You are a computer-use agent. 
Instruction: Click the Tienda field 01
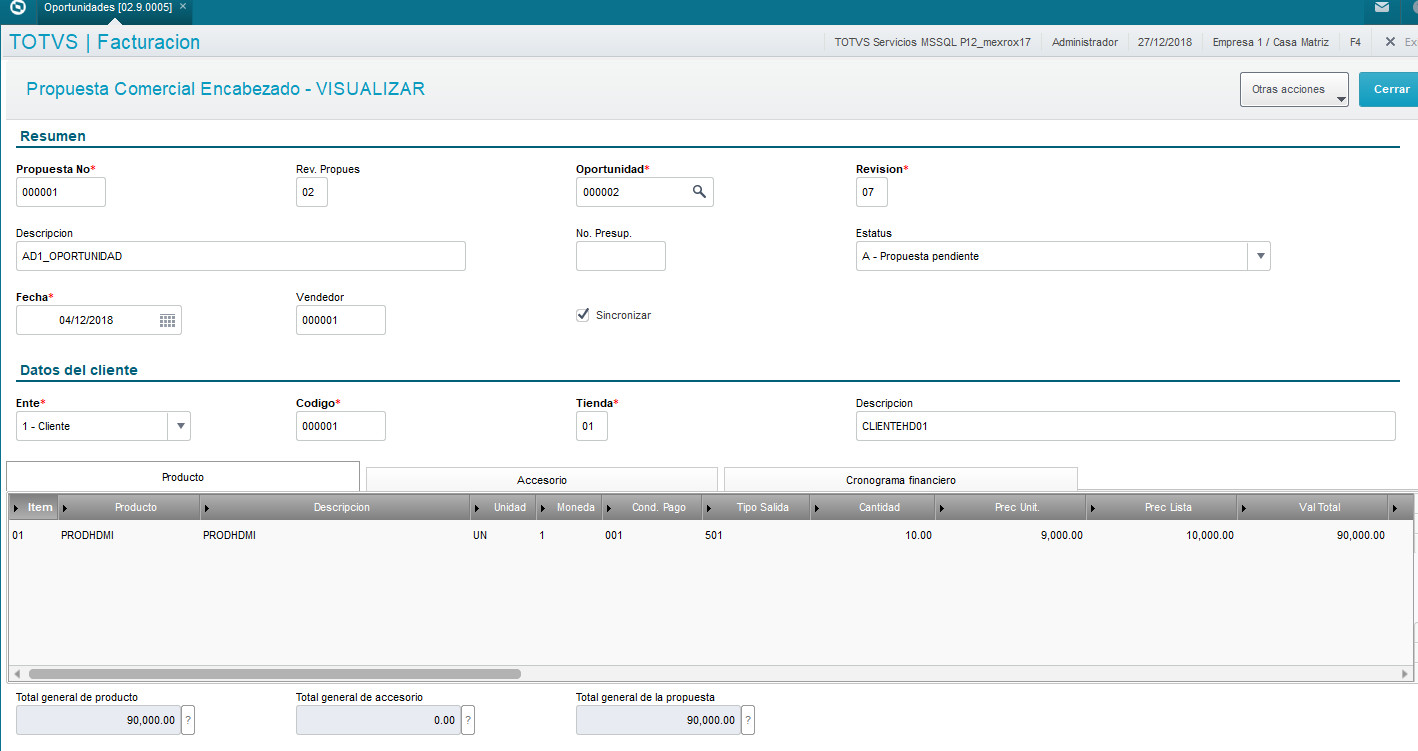592,426
